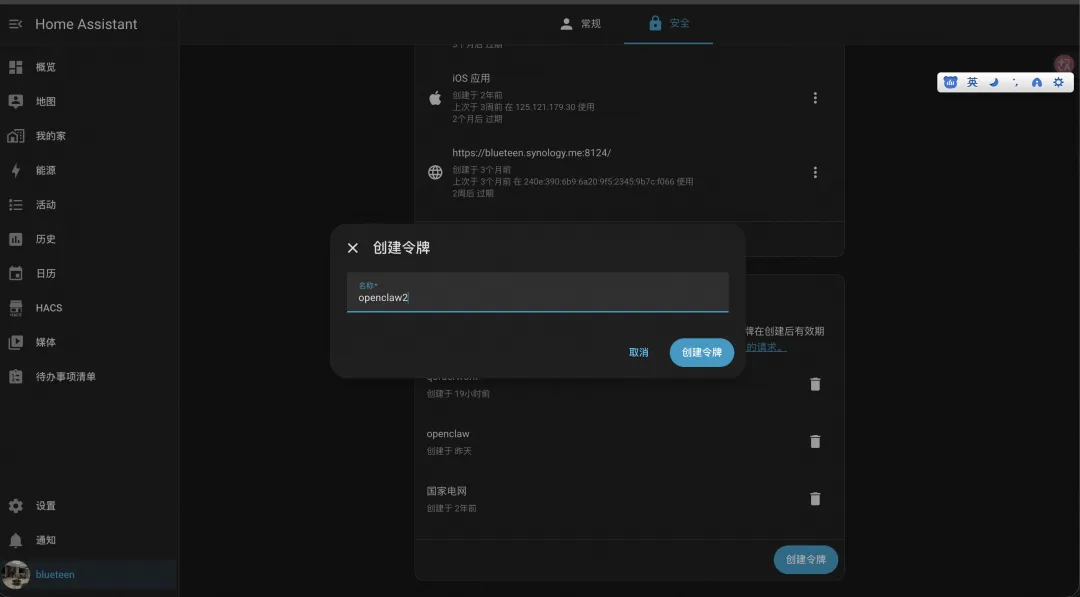The width and height of the screenshot is (1080, 597).
Task: Click the page-bottom 创建令牌 button
Action: coord(806,560)
